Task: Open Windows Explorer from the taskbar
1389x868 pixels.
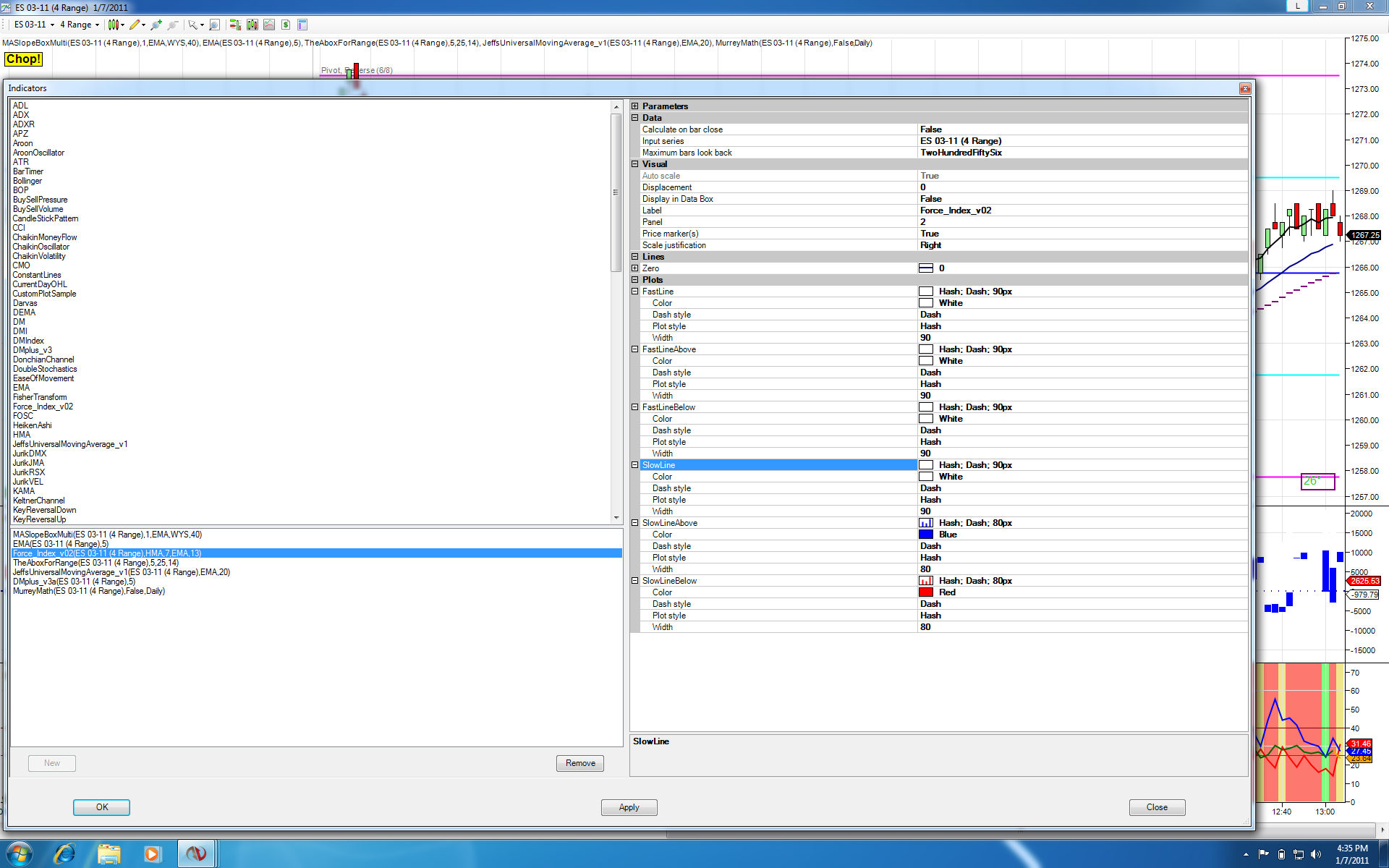Action: click(x=109, y=854)
